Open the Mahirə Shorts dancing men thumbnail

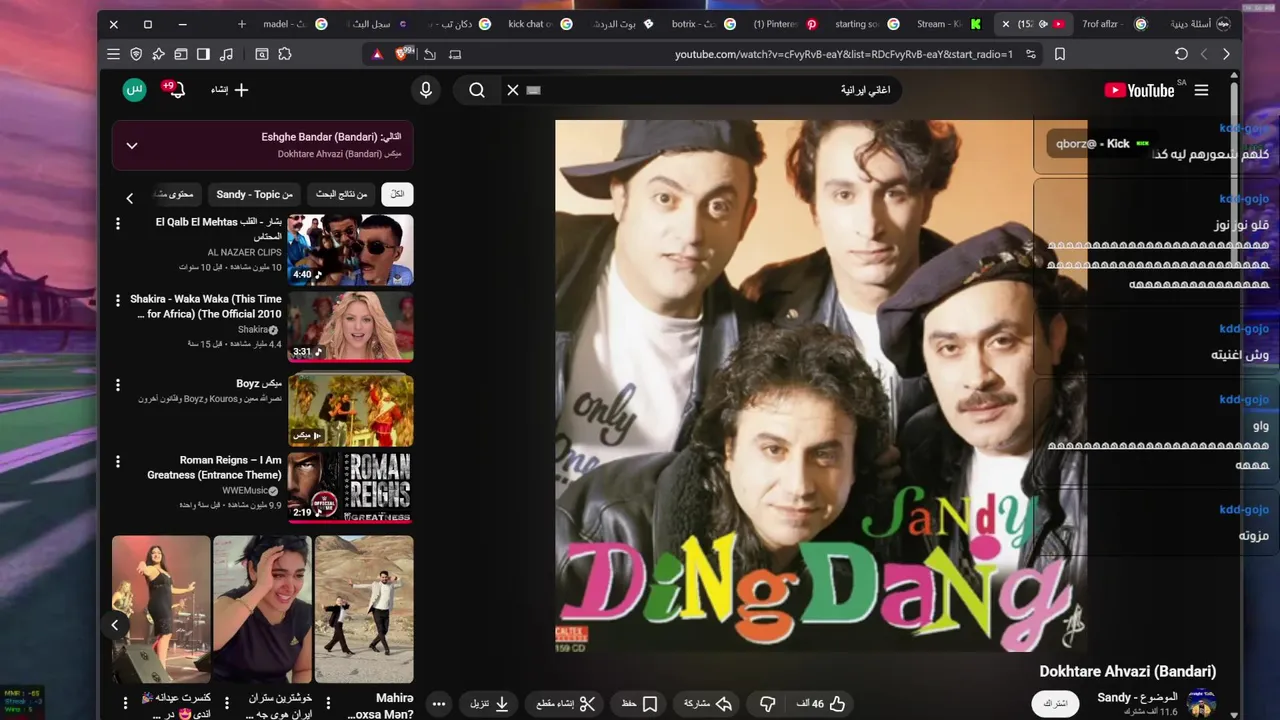364,609
